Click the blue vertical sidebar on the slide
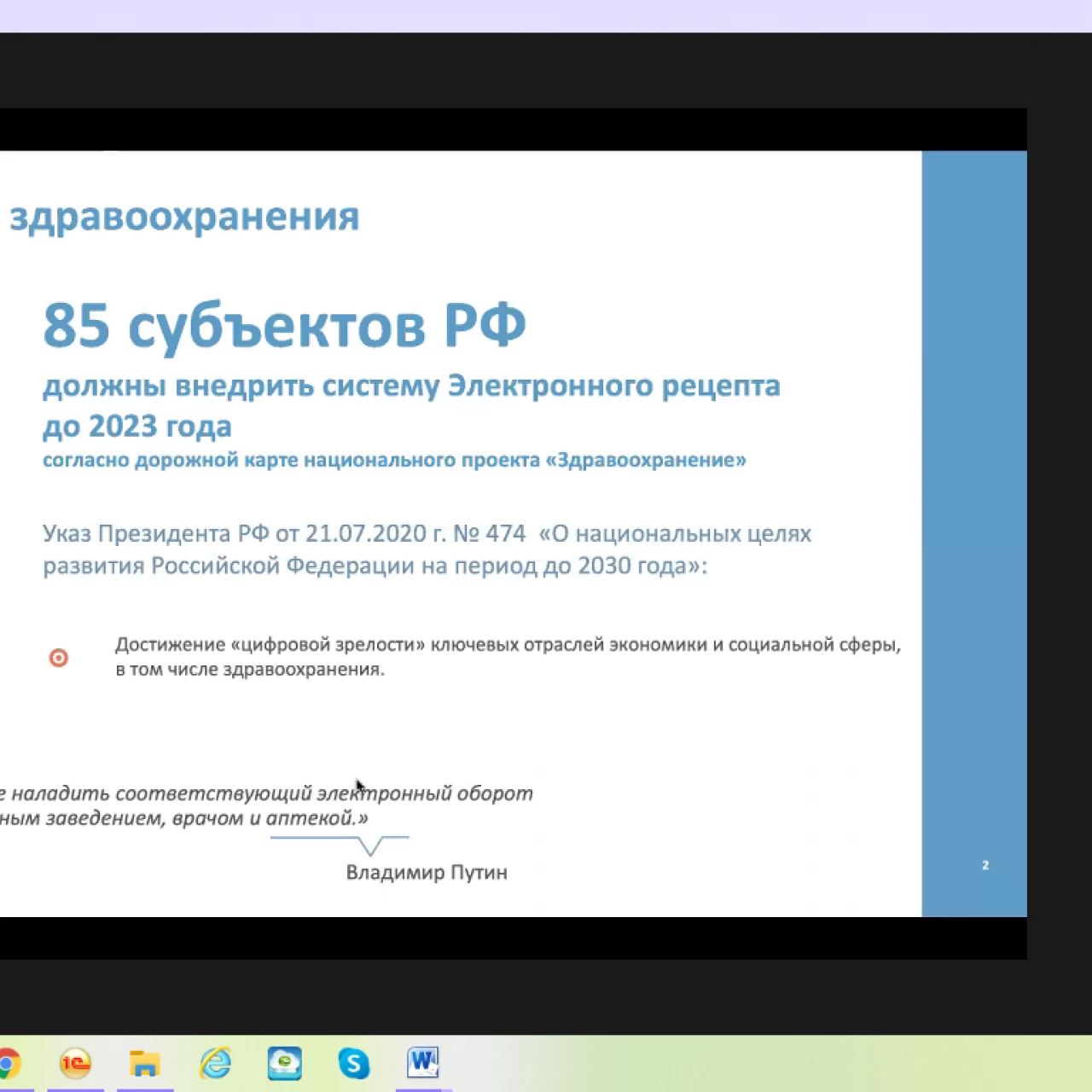 pos(973,512)
